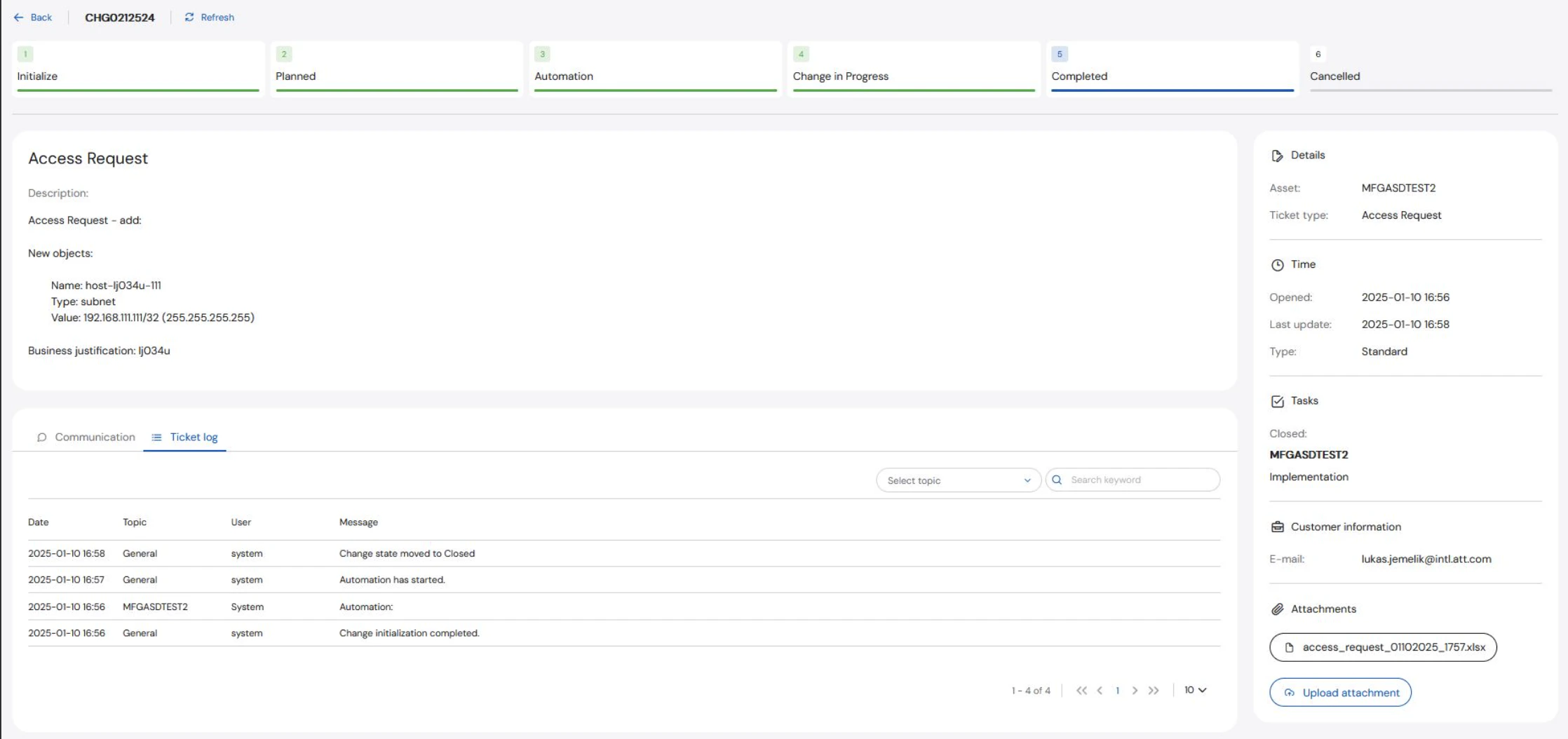The image size is (1568, 739).
Task: Click the Refresh circular arrows icon
Action: 189,18
